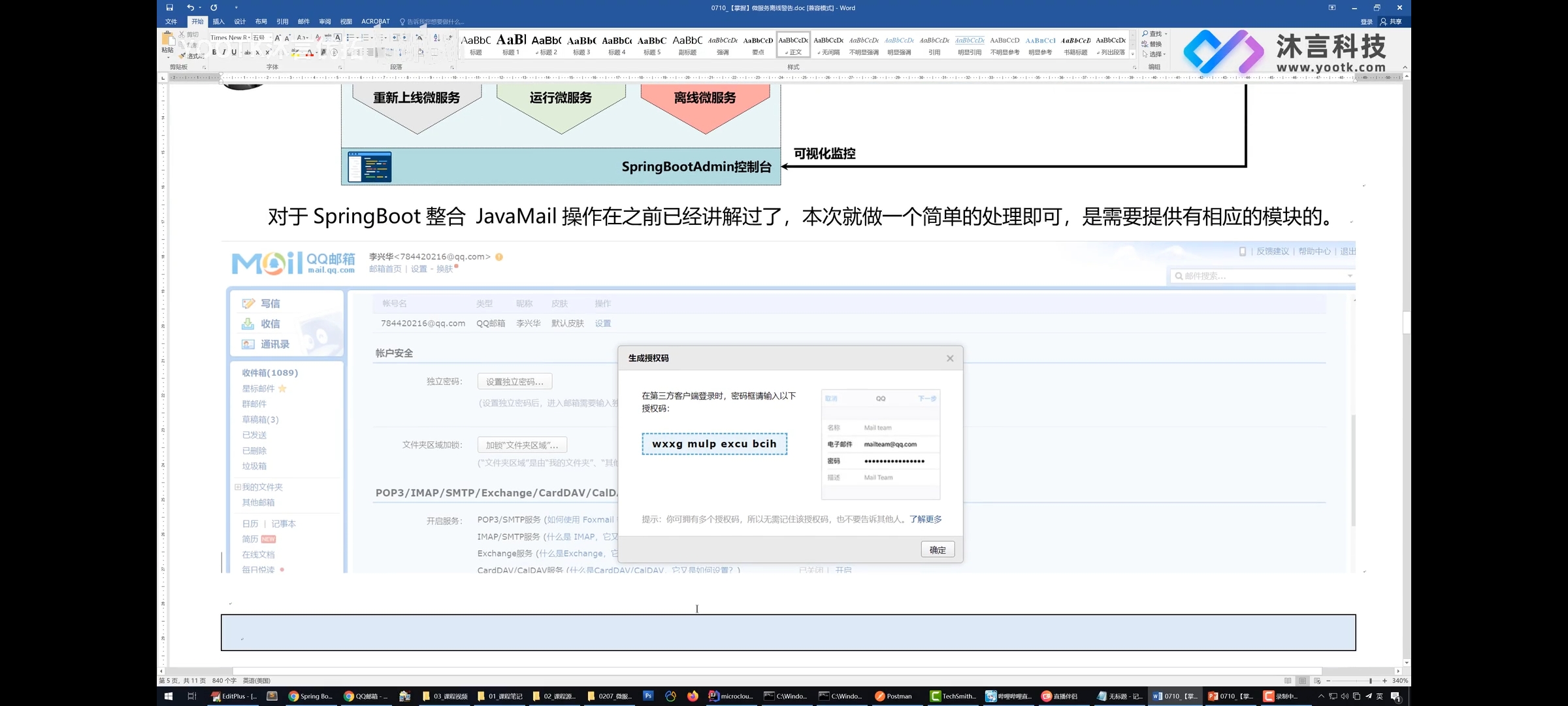
Task: Apply the red font color swatch
Action: [310, 52]
